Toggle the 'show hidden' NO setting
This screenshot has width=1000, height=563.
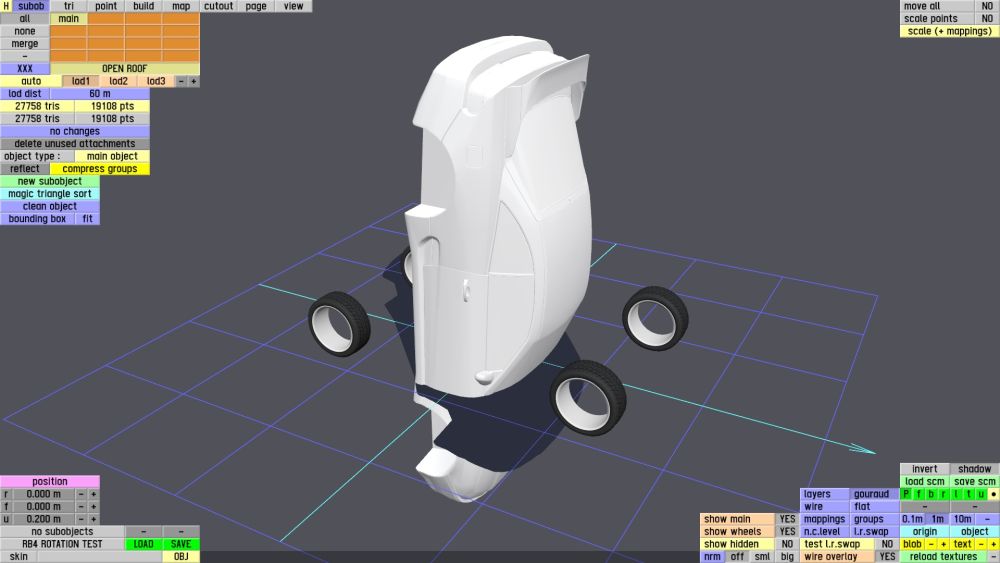[x=787, y=544]
